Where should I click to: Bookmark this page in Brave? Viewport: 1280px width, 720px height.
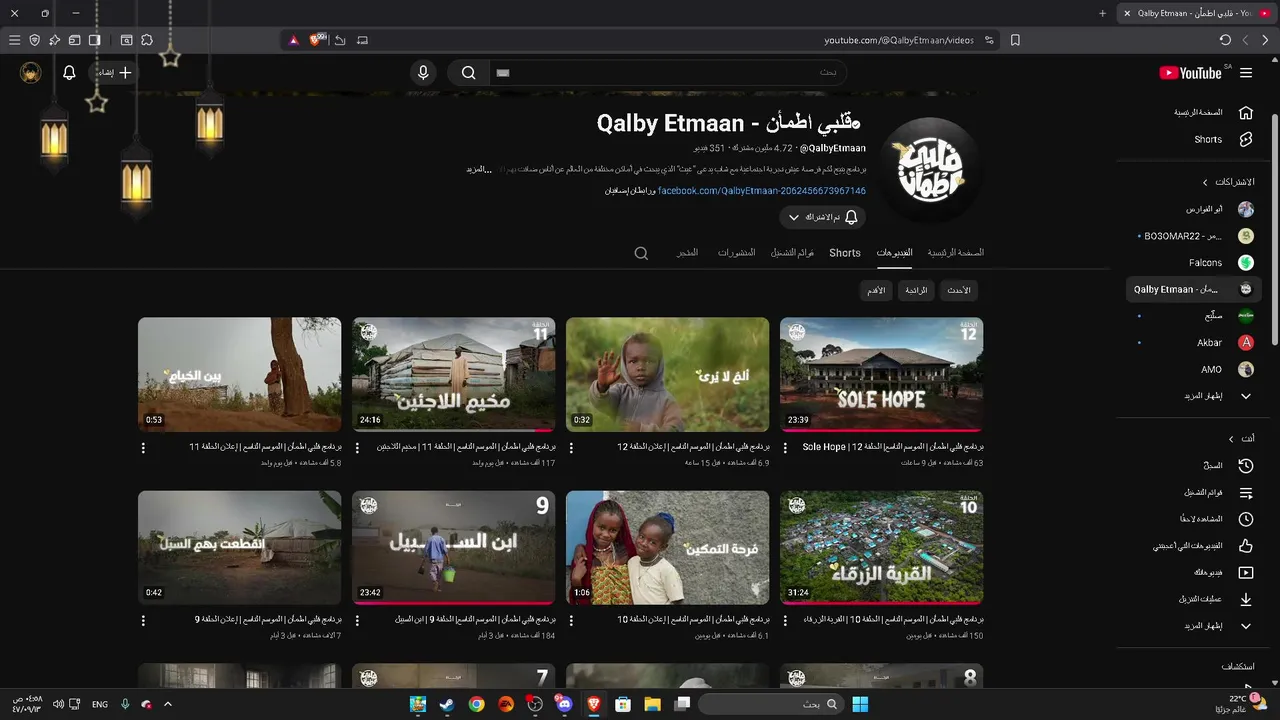1015,40
